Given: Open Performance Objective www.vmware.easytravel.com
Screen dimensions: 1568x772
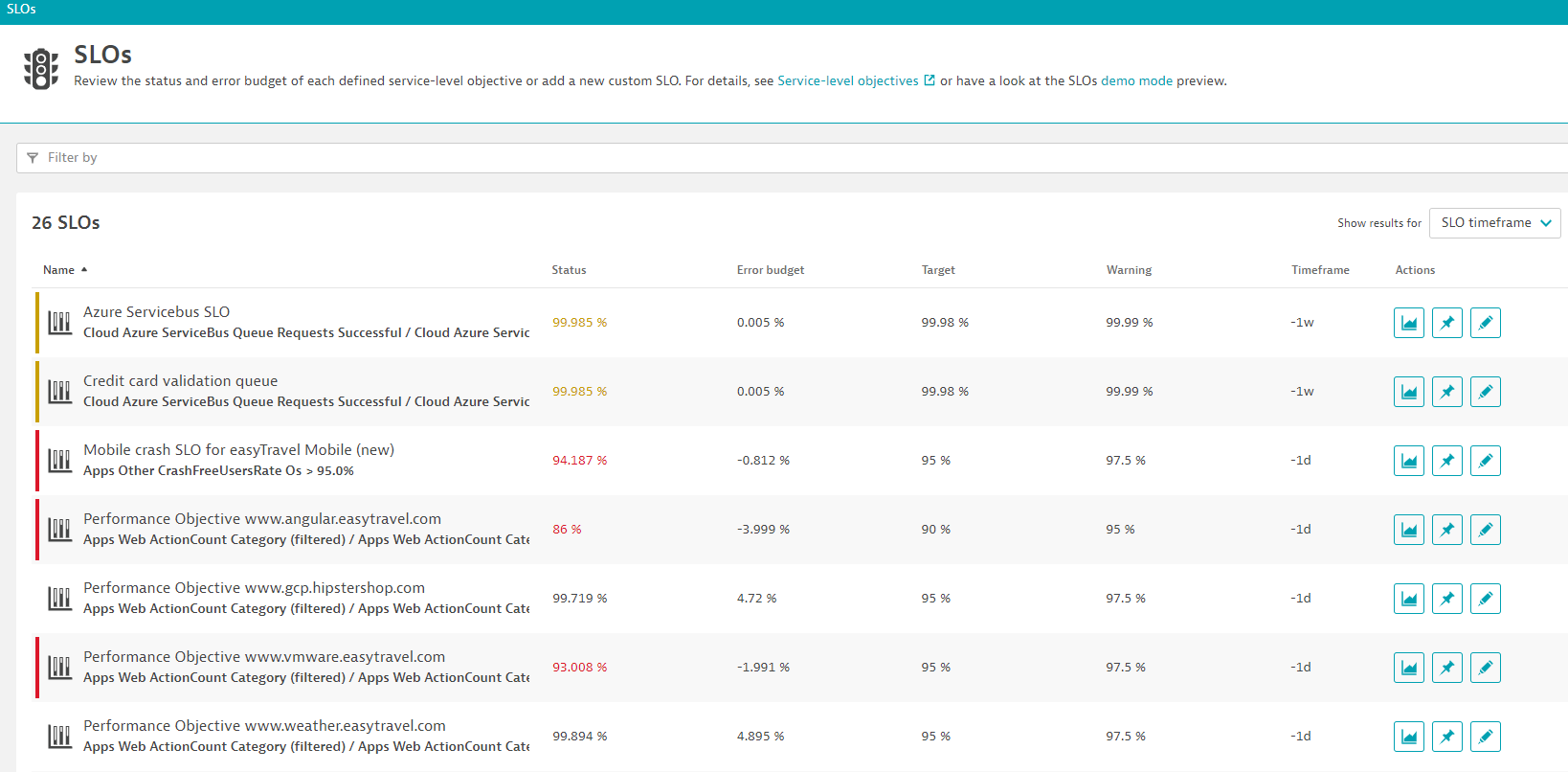Looking at the screenshot, I should coord(264,657).
